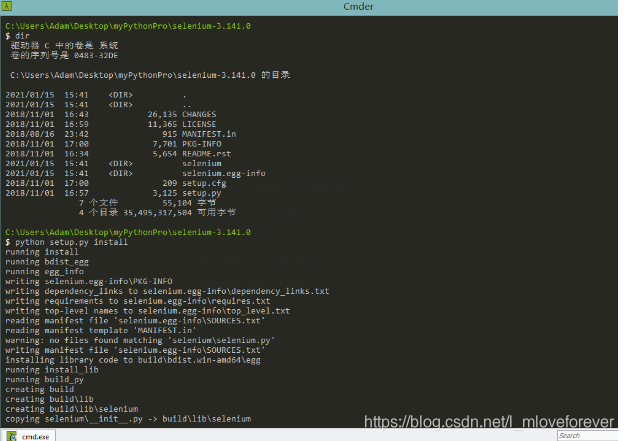Screen dimensions: 625x441
Task: Select the cmd.exe console tab
Action: click(28, 436)
